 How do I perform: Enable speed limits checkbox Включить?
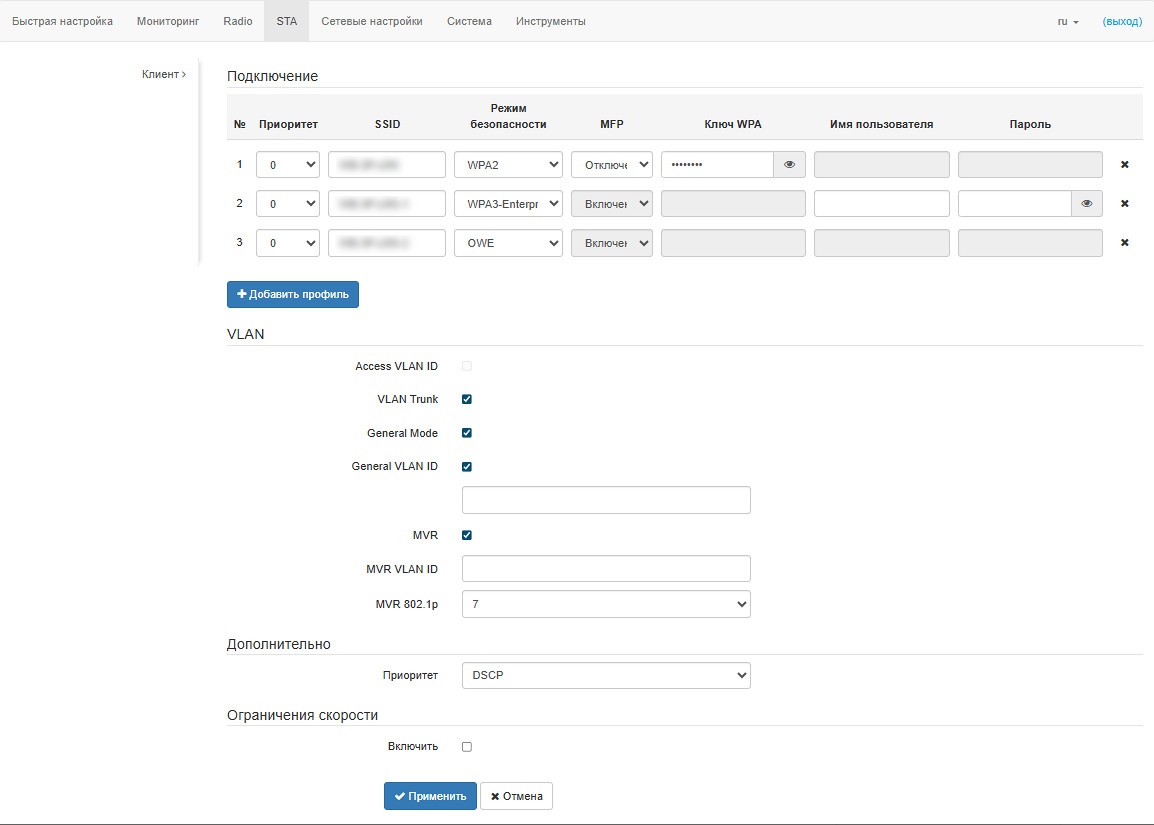(467, 747)
